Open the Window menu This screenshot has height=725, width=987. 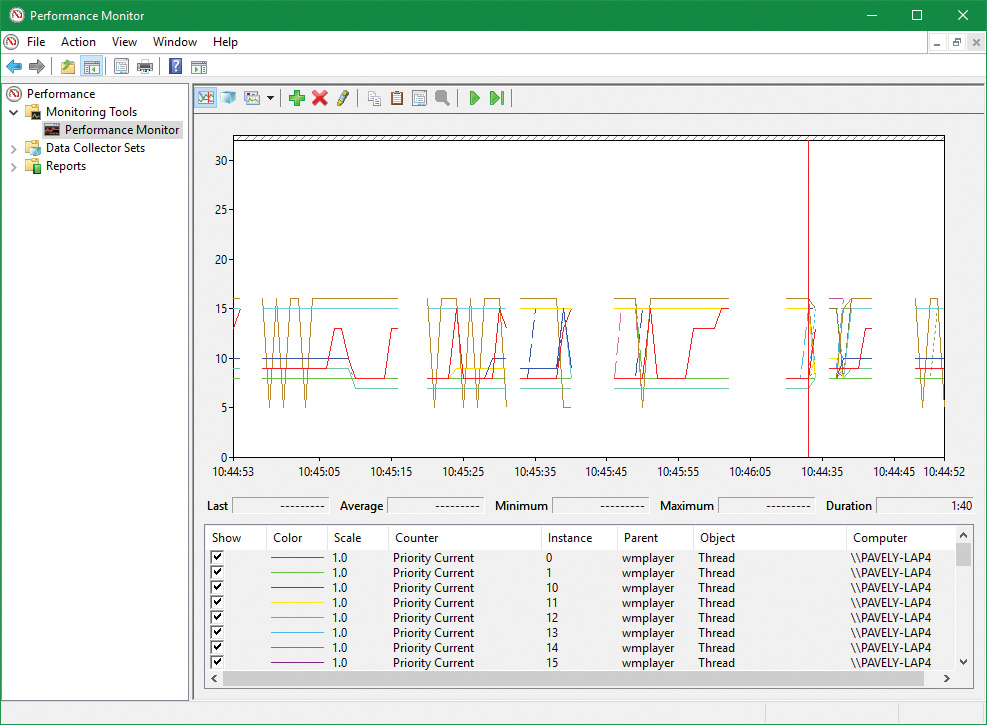[x=175, y=42]
